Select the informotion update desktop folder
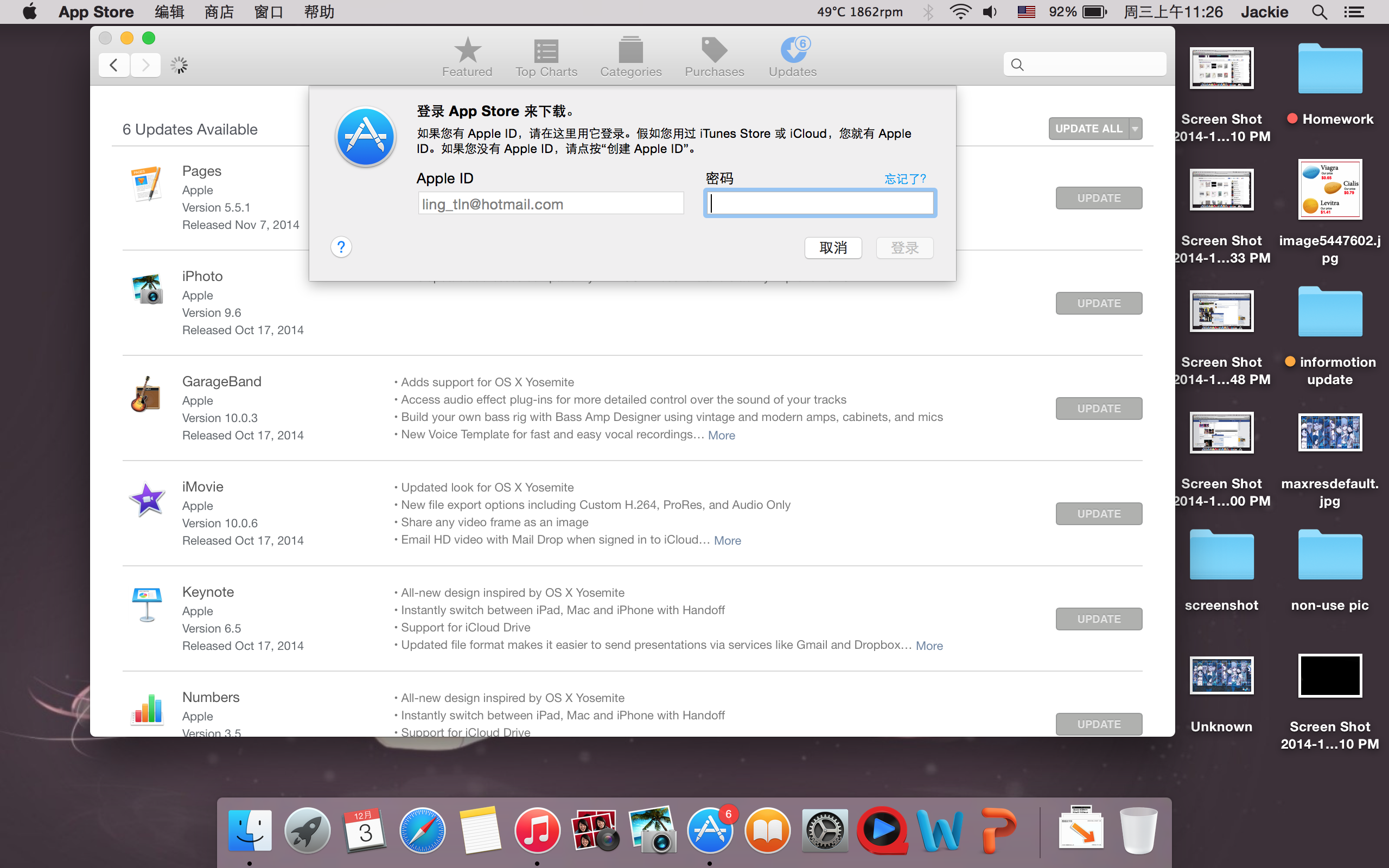This screenshot has height=868, width=1389. tap(1330, 312)
